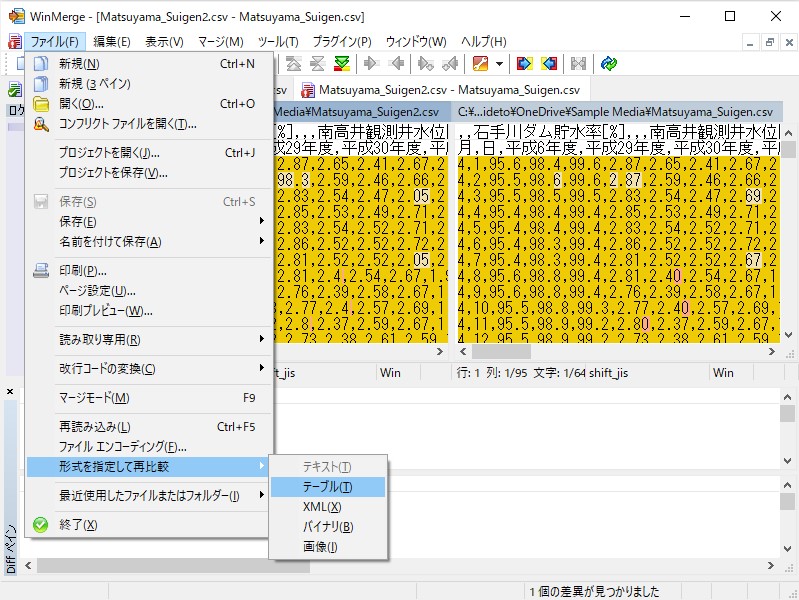Select コンフリクト ファイルを開く(T)...
The image size is (799, 600).
coord(149,124)
